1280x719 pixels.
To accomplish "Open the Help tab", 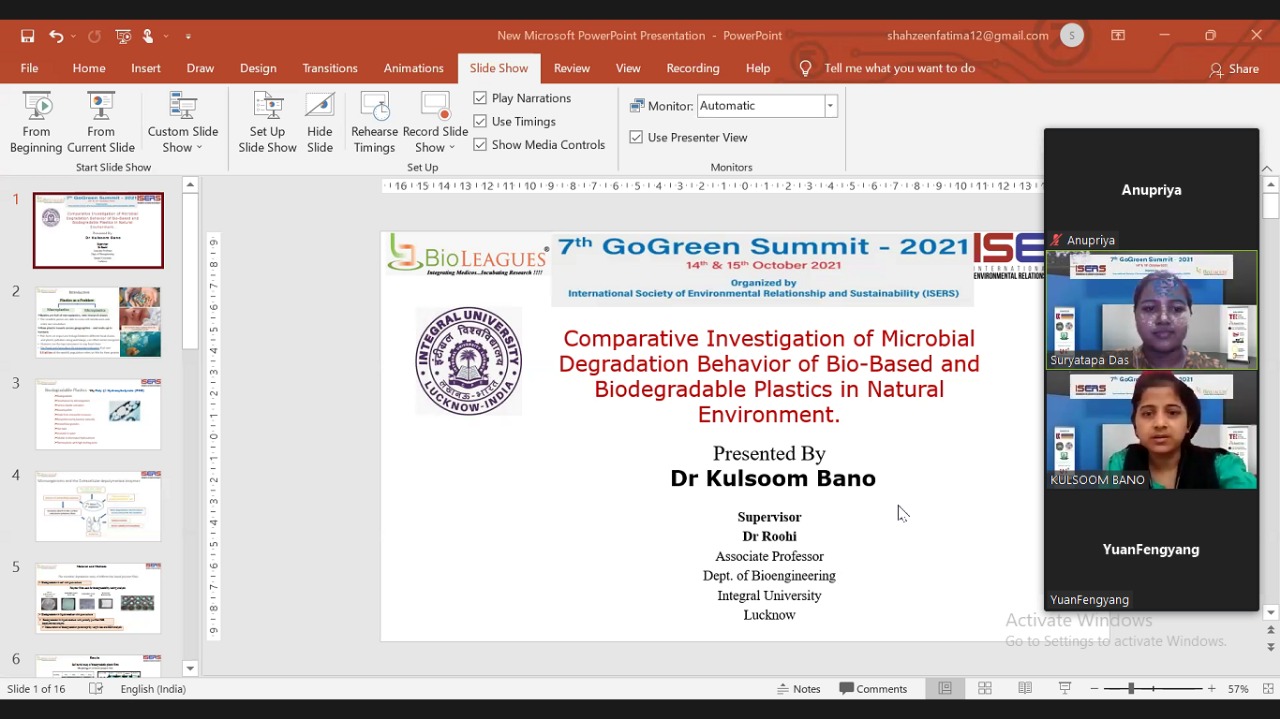I will pyautogui.click(x=758, y=68).
